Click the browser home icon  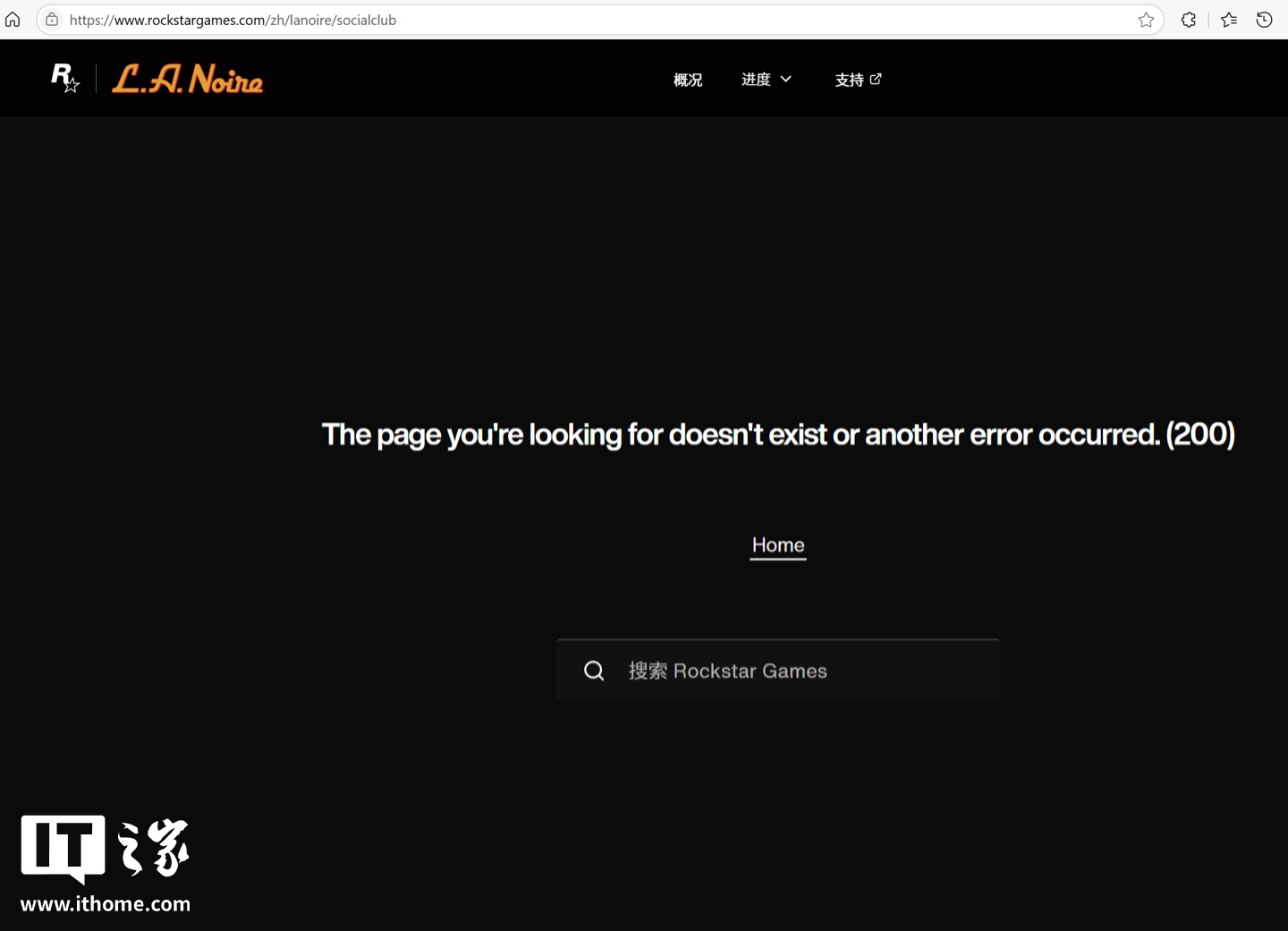coord(13,20)
